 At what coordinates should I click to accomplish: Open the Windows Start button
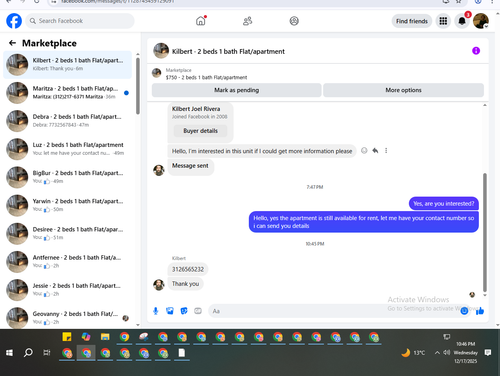[x=9, y=353]
